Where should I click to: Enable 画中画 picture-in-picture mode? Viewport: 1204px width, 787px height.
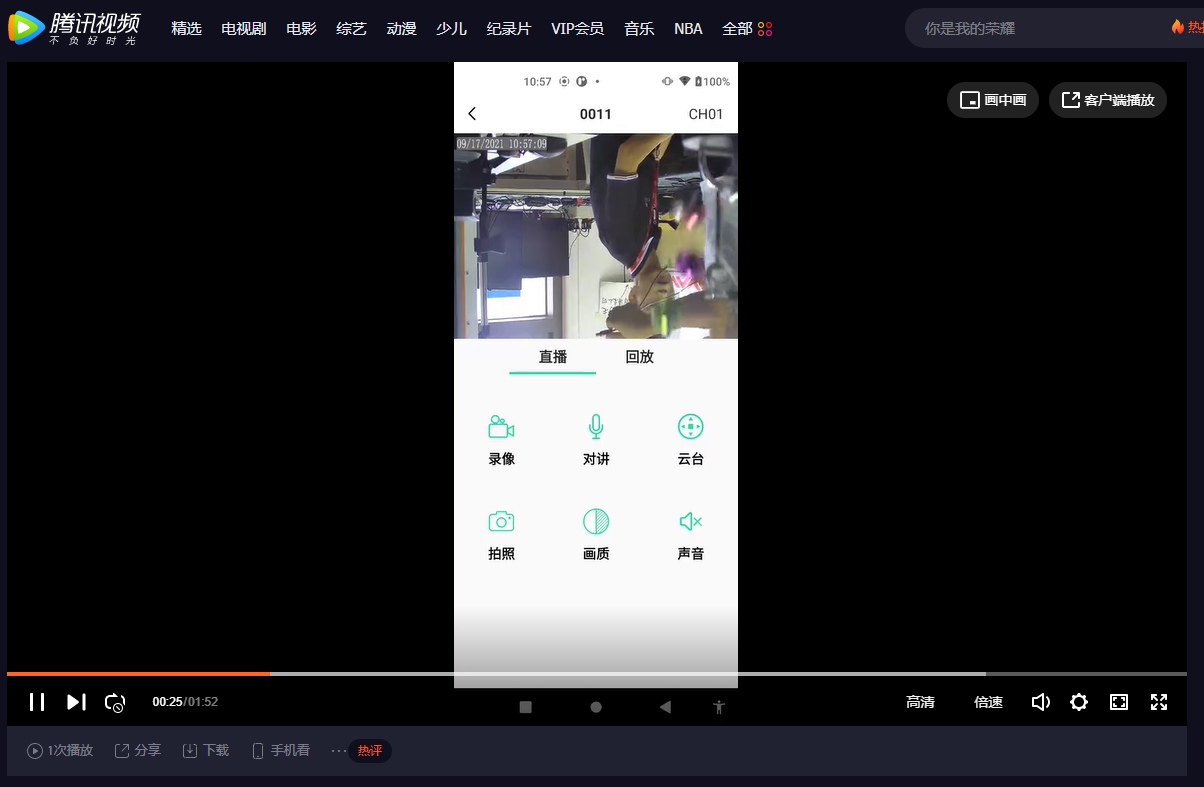pos(993,100)
